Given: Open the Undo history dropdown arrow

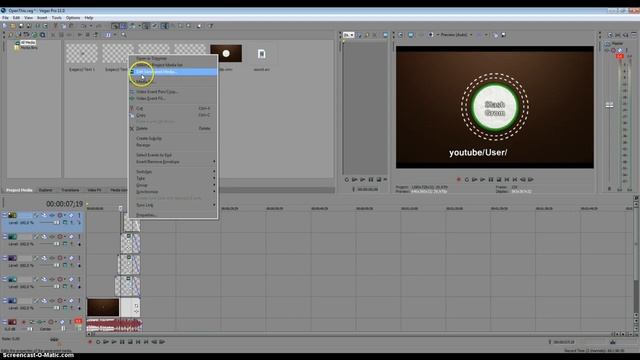Looking at the screenshot, I should pyautogui.click(x=91, y=26).
